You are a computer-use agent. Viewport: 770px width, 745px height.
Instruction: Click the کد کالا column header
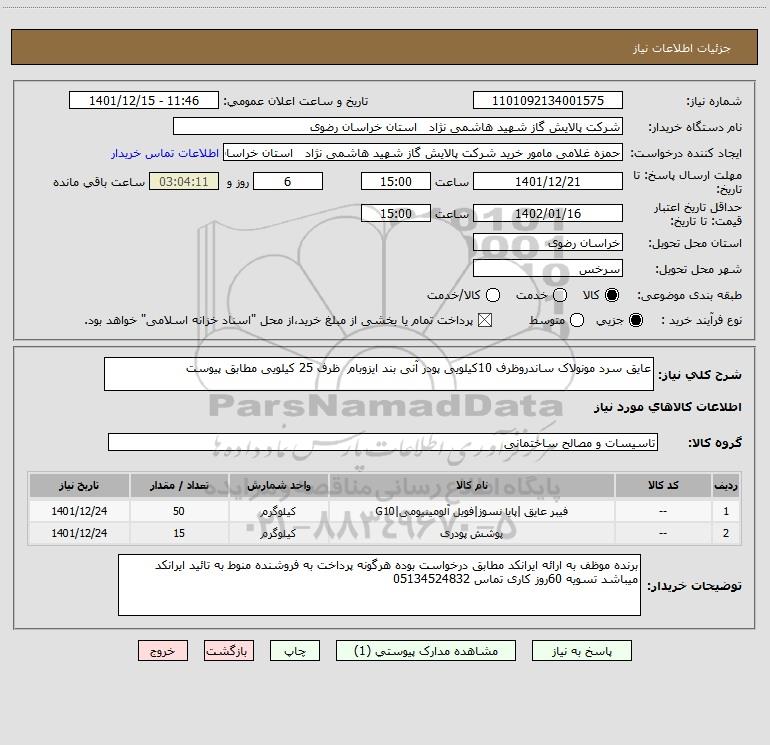tap(663, 485)
